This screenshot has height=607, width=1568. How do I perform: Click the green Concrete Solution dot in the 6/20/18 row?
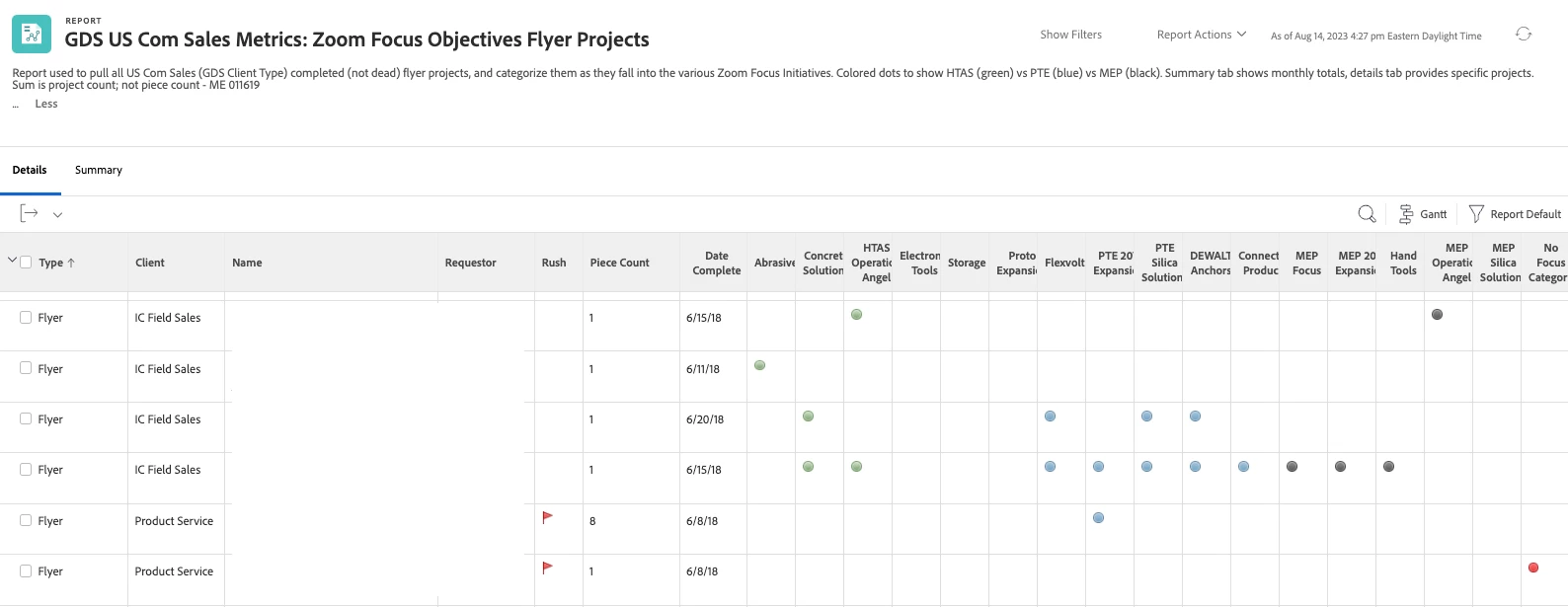pyautogui.click(x=808, y=417)
